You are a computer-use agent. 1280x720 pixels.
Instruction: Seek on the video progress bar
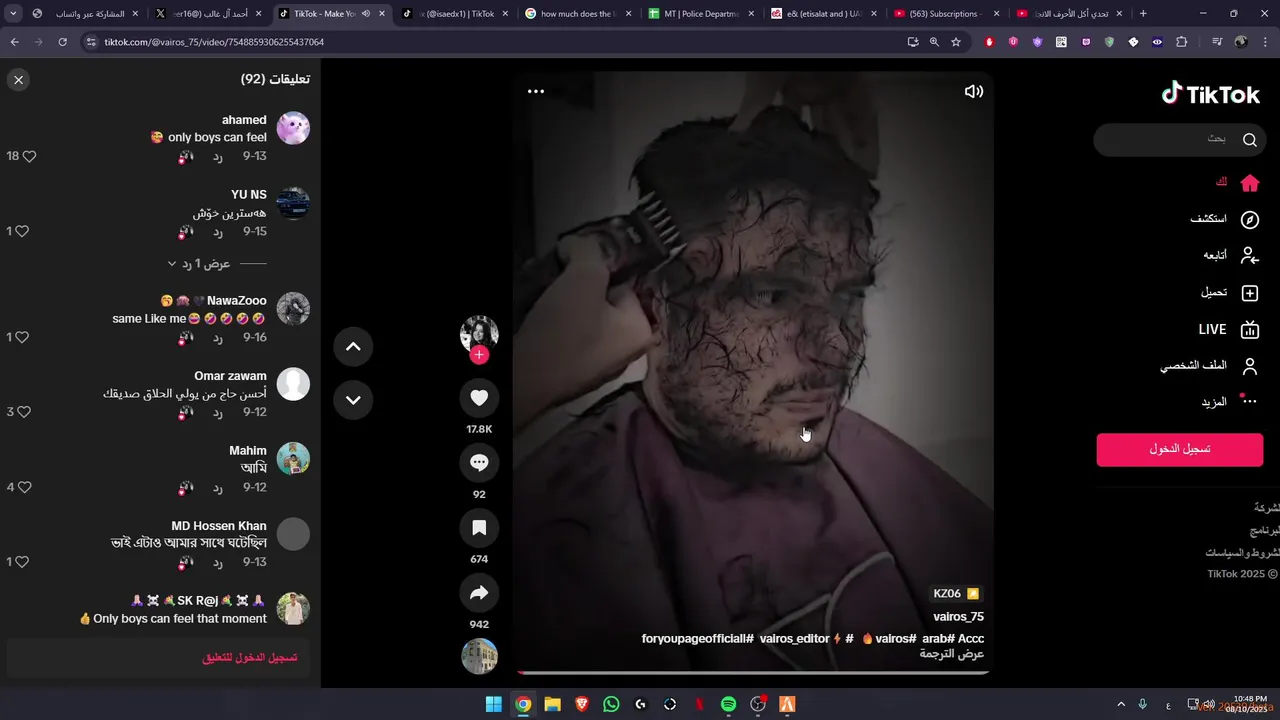click(x=753, y=673)
